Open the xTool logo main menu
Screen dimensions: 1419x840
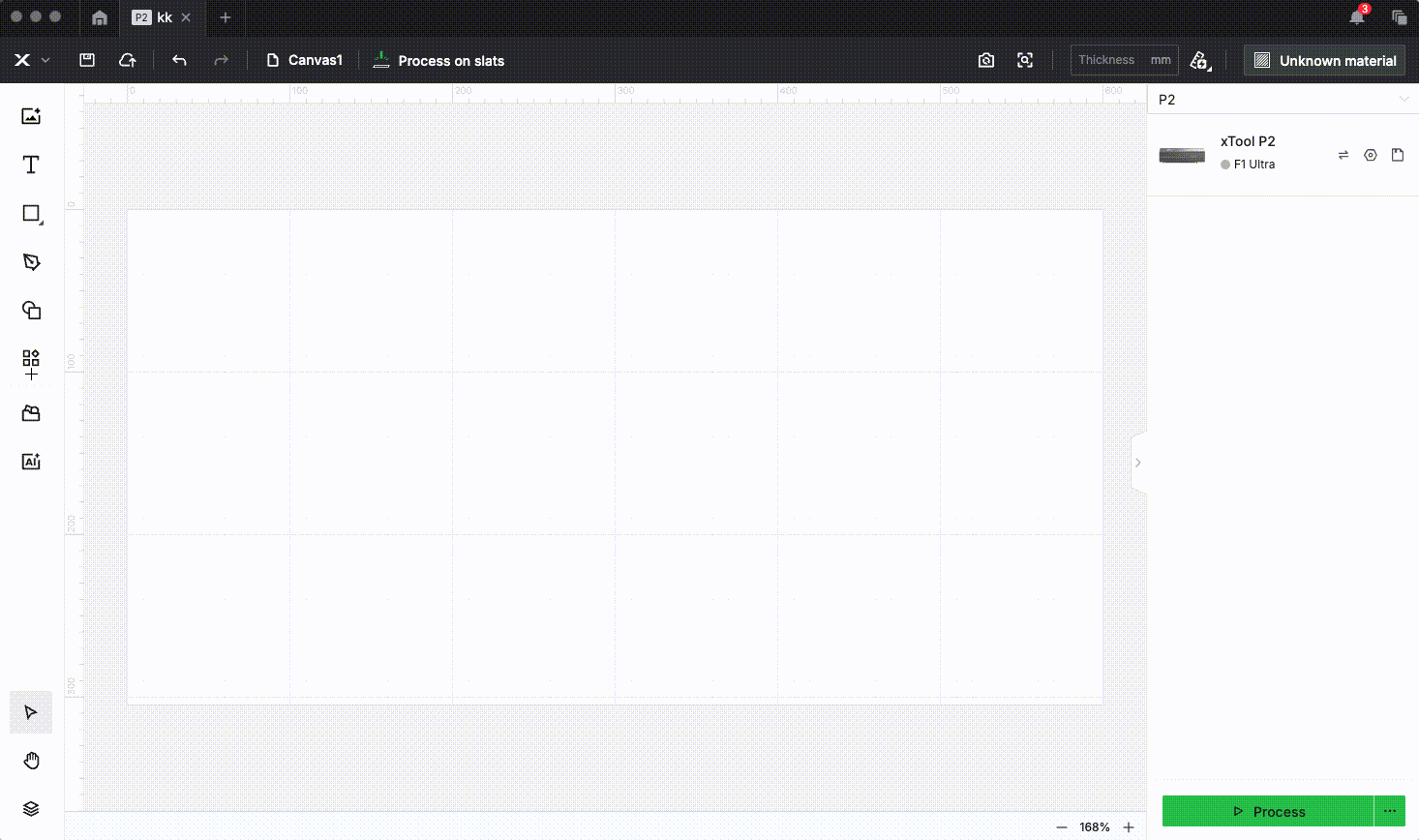click(x=31, y=60)
